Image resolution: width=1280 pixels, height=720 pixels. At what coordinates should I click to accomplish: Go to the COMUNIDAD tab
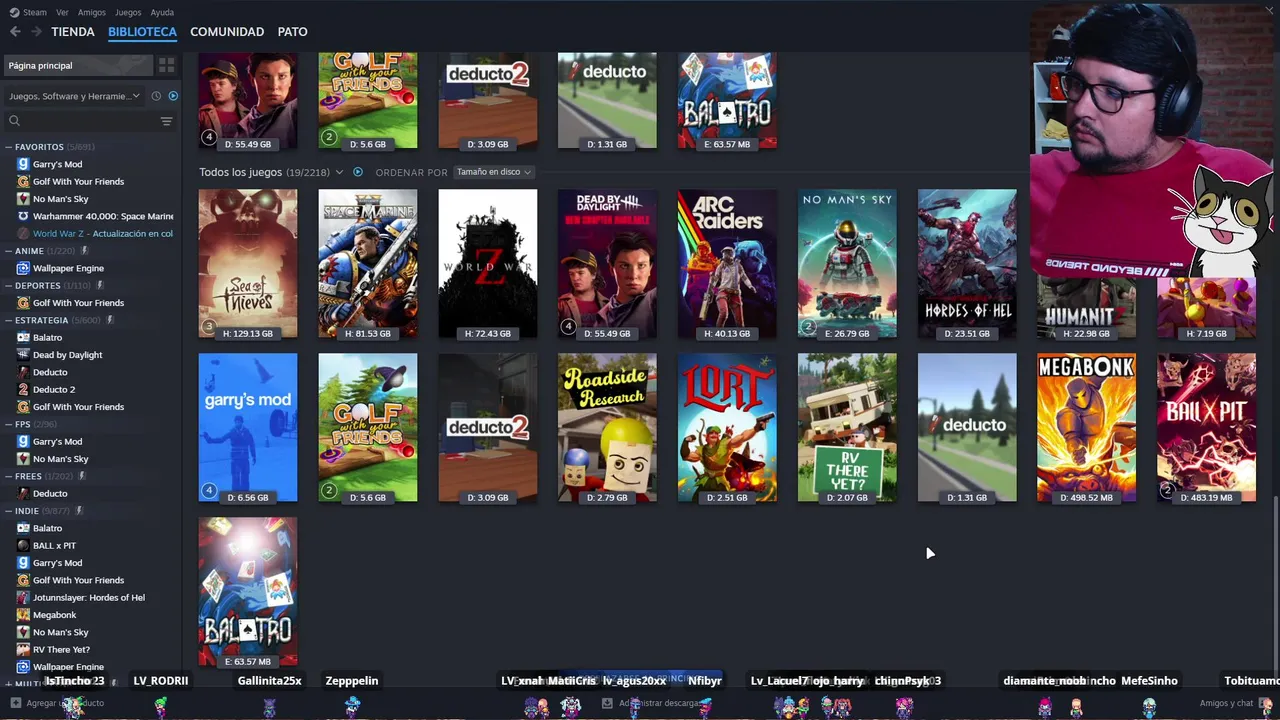(227, 32)
